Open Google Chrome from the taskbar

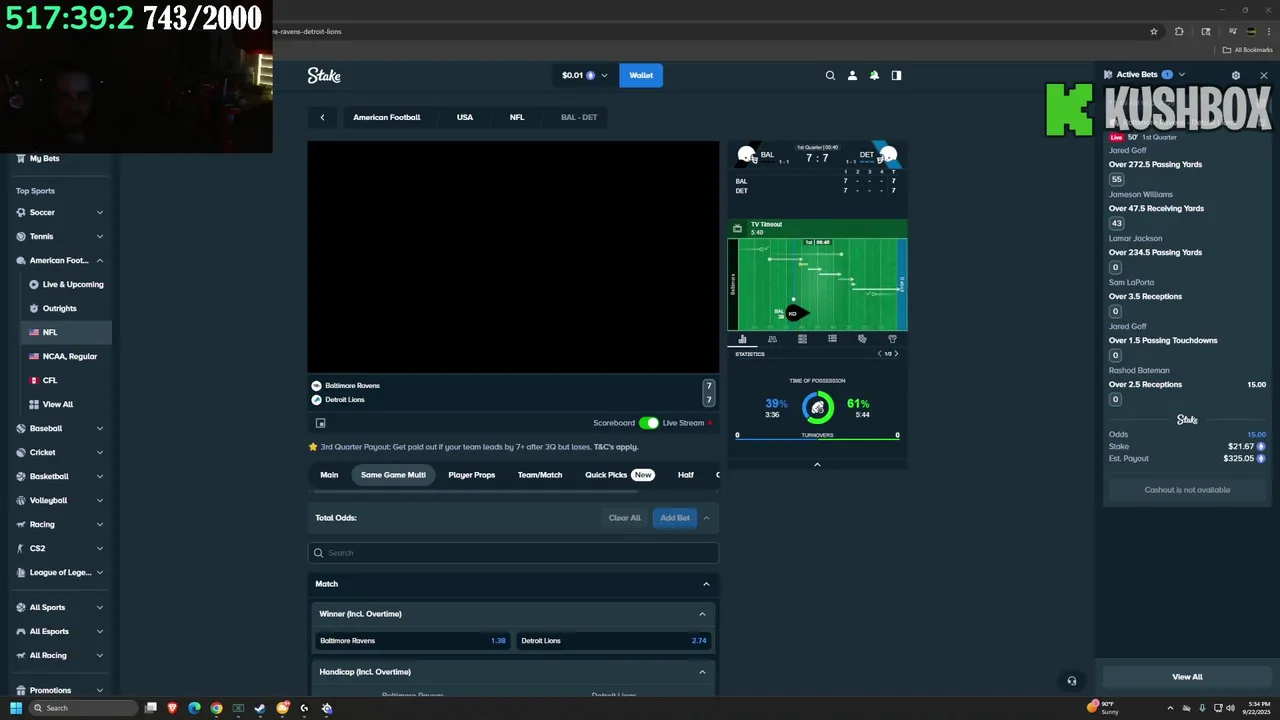(x=216, y=708)
